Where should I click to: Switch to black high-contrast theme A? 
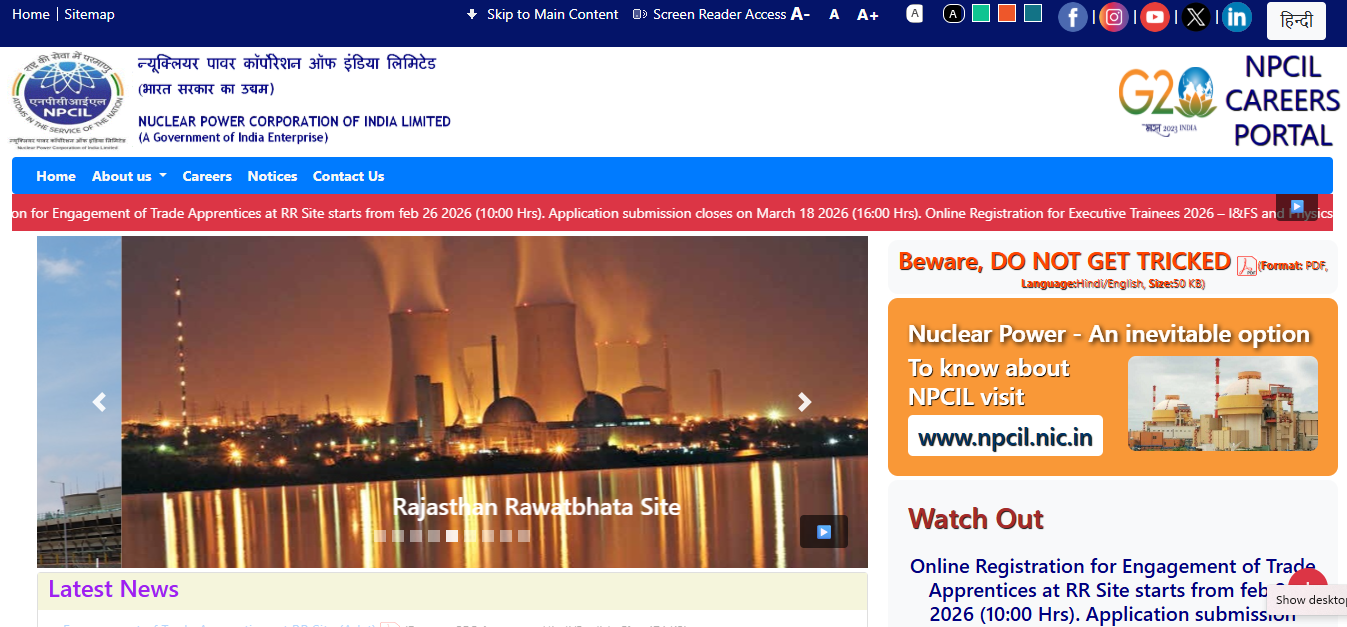954,14
